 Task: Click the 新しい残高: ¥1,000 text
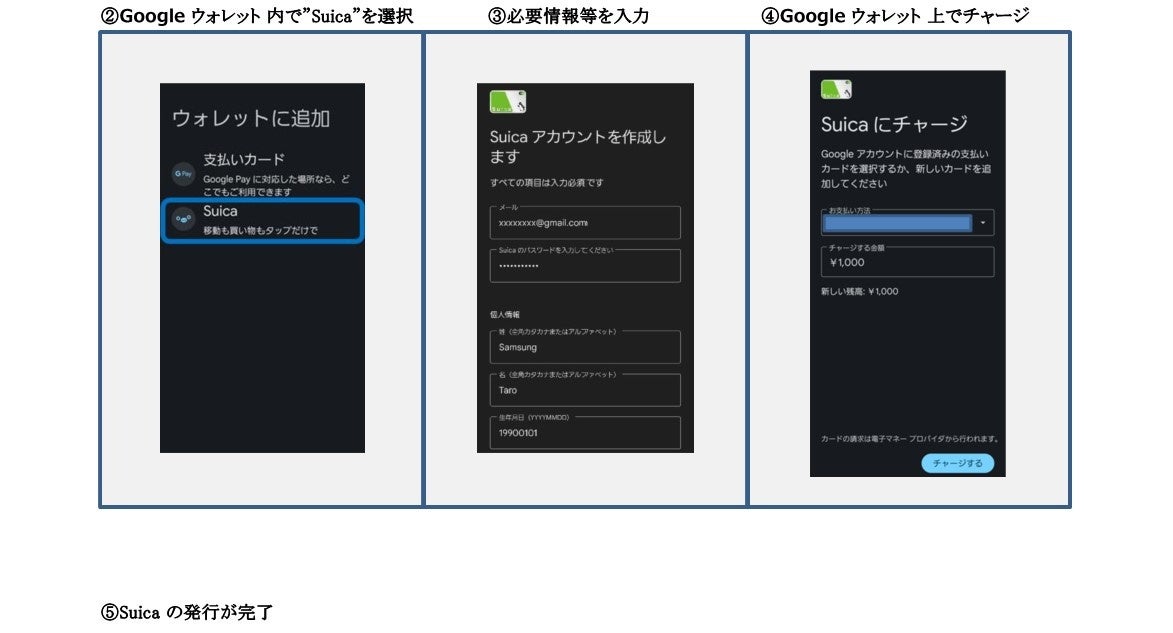(x=860, y=291)
